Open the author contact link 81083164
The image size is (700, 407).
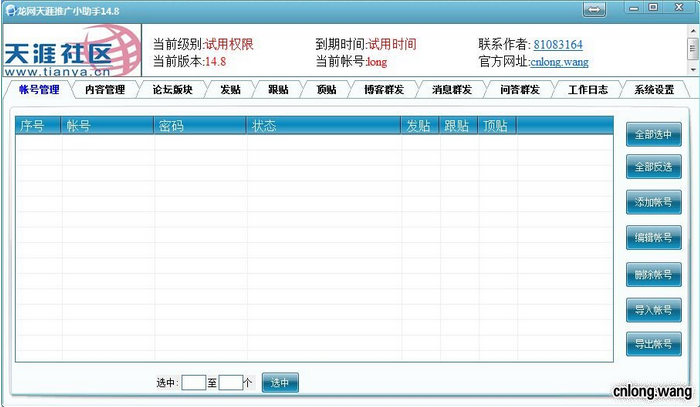tap(558, 45)
